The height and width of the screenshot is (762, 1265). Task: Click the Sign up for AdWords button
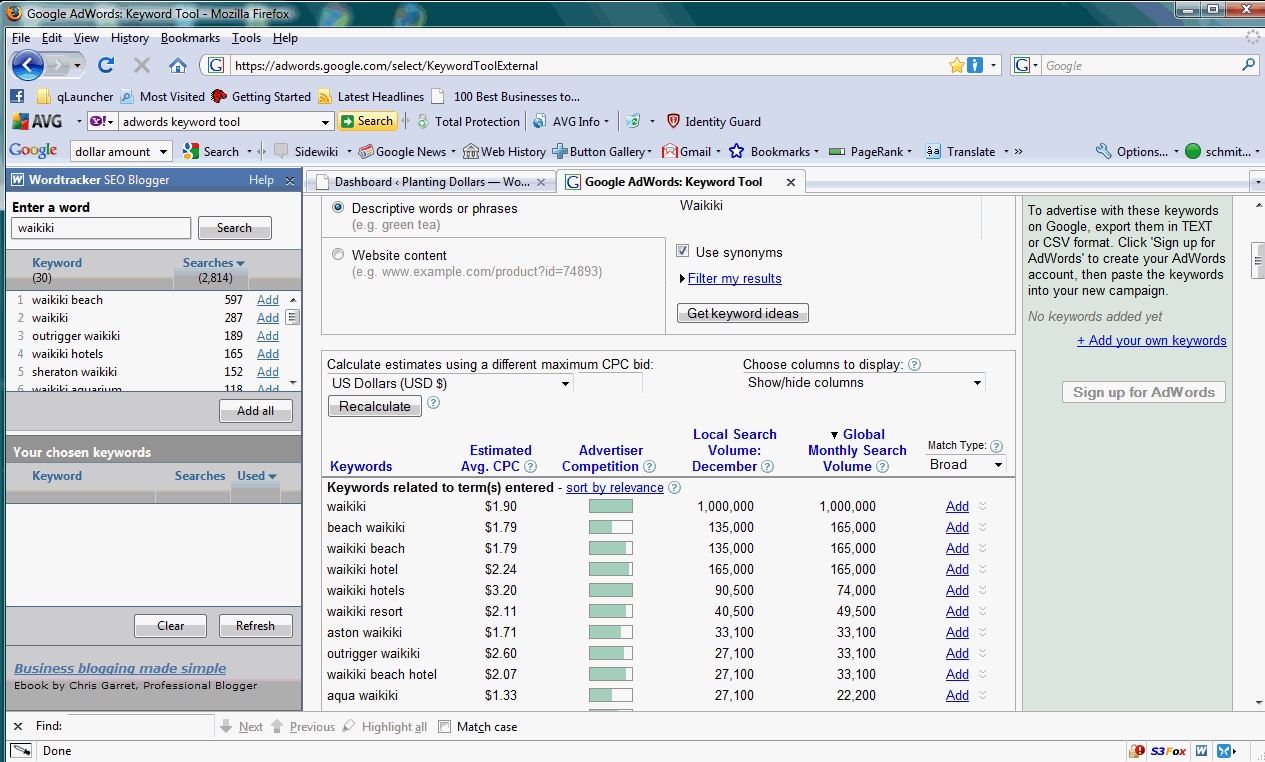tap(1144, 392)
